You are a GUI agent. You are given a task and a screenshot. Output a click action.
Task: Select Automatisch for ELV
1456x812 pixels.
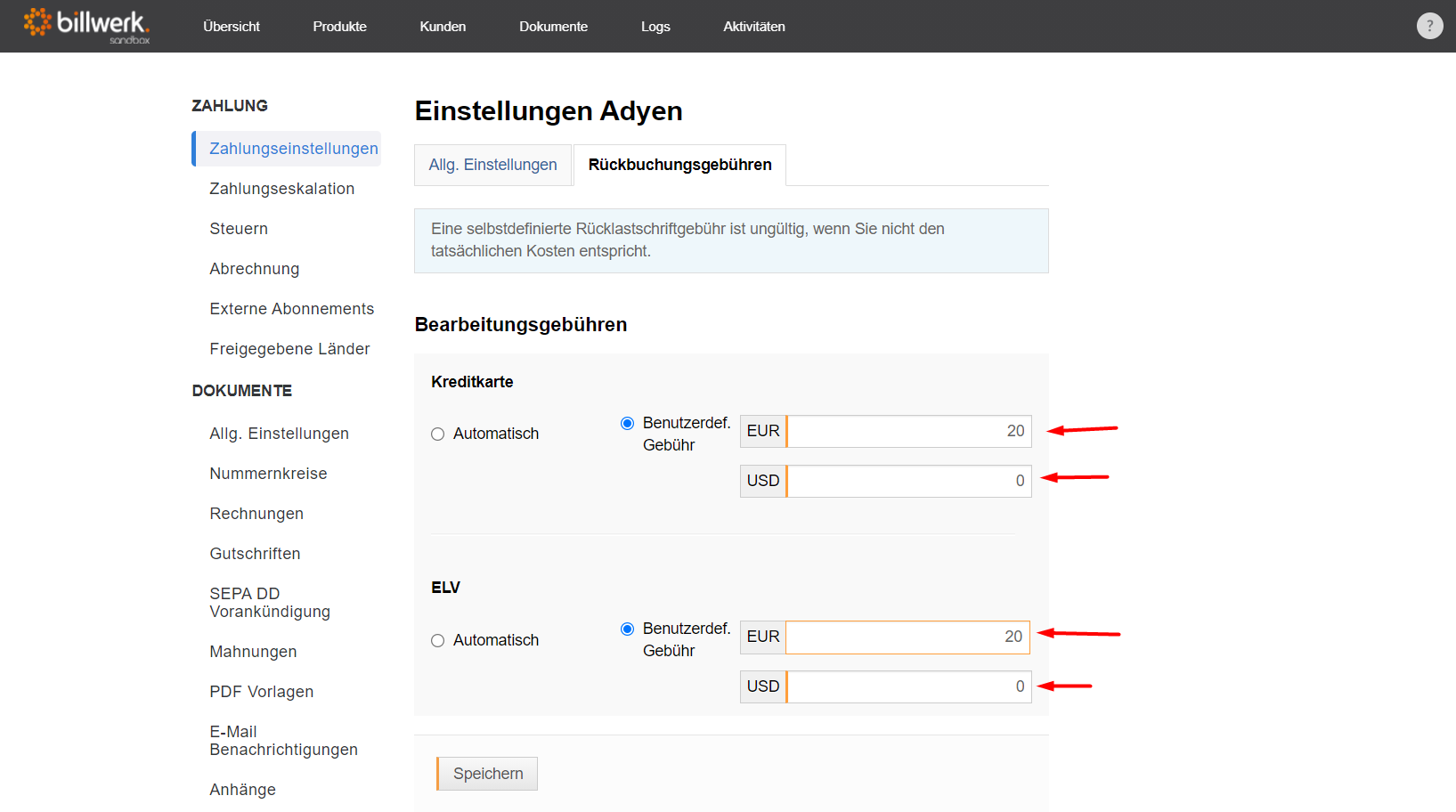437,640
